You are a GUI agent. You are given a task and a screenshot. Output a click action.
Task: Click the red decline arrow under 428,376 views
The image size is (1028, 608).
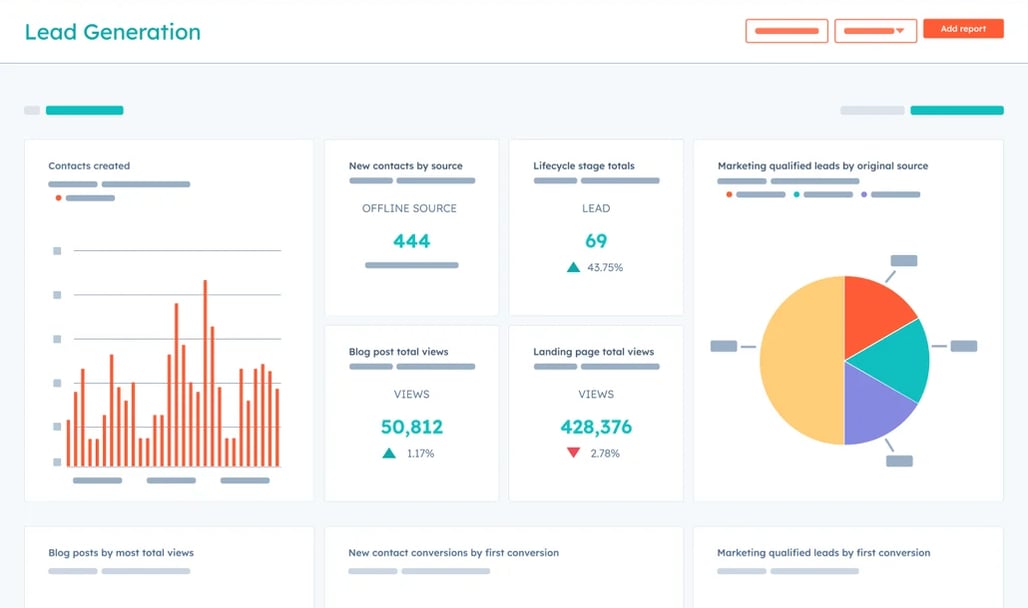pos(572,452)
